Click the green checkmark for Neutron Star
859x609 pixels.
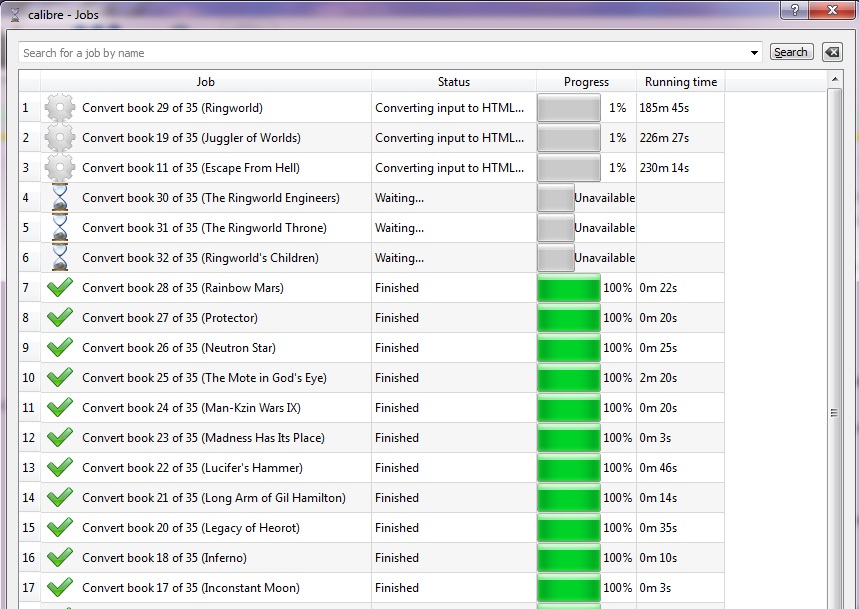tap(60, 348)
